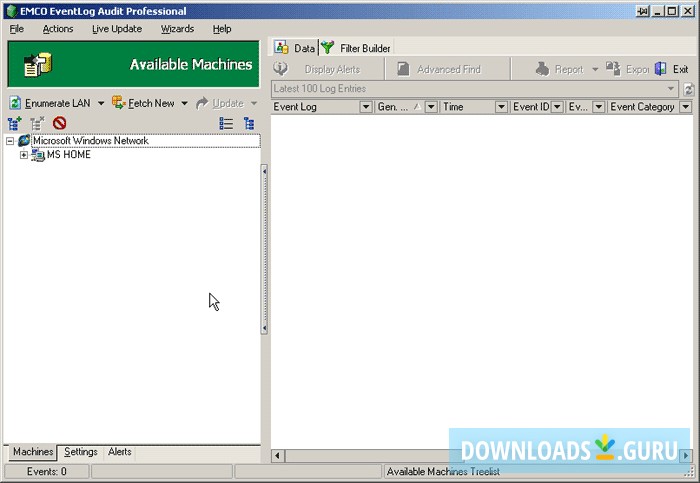Click the refresh icon beside log entries combo
Viewport: 700px width, 483px height.
(689, 89)
